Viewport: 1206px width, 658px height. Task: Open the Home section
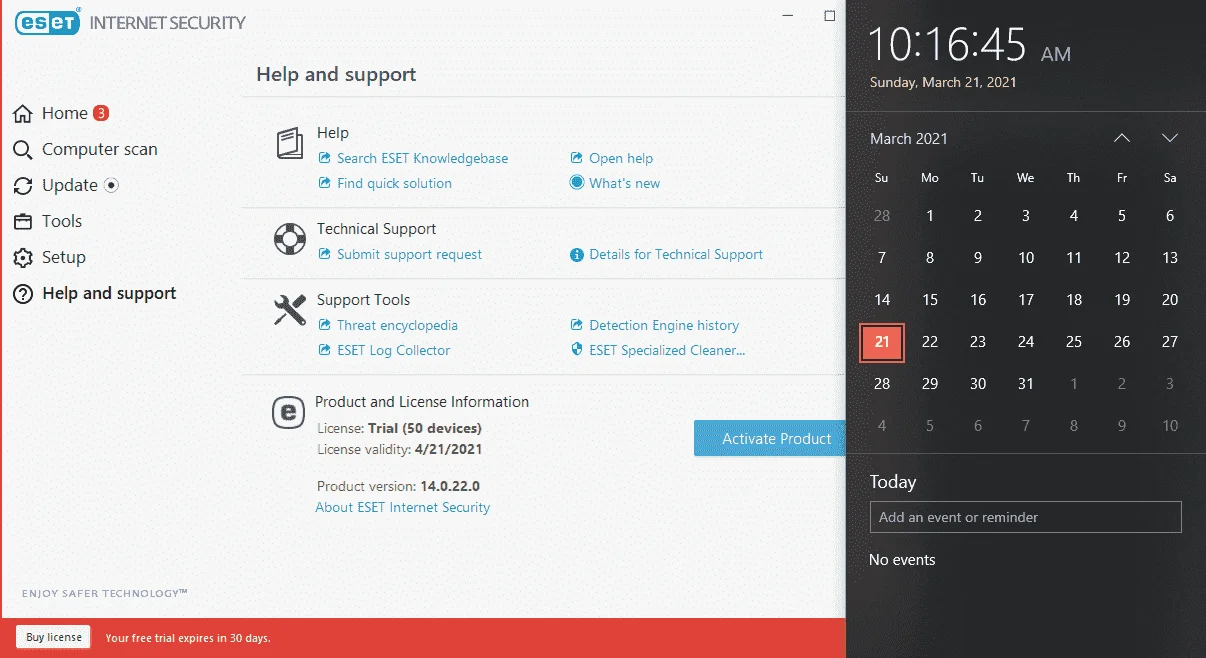pyautogui.click(x=65, y=114)
